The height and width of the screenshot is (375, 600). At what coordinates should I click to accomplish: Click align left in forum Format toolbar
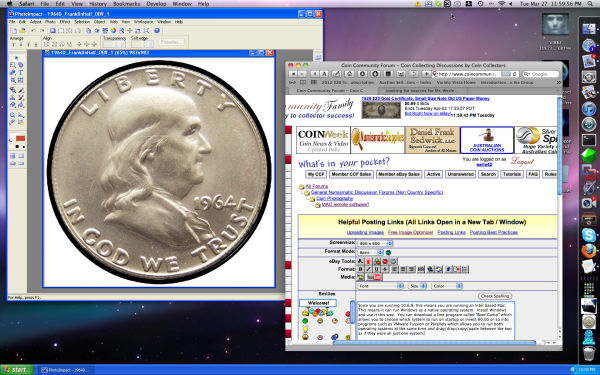coord(395,269)
